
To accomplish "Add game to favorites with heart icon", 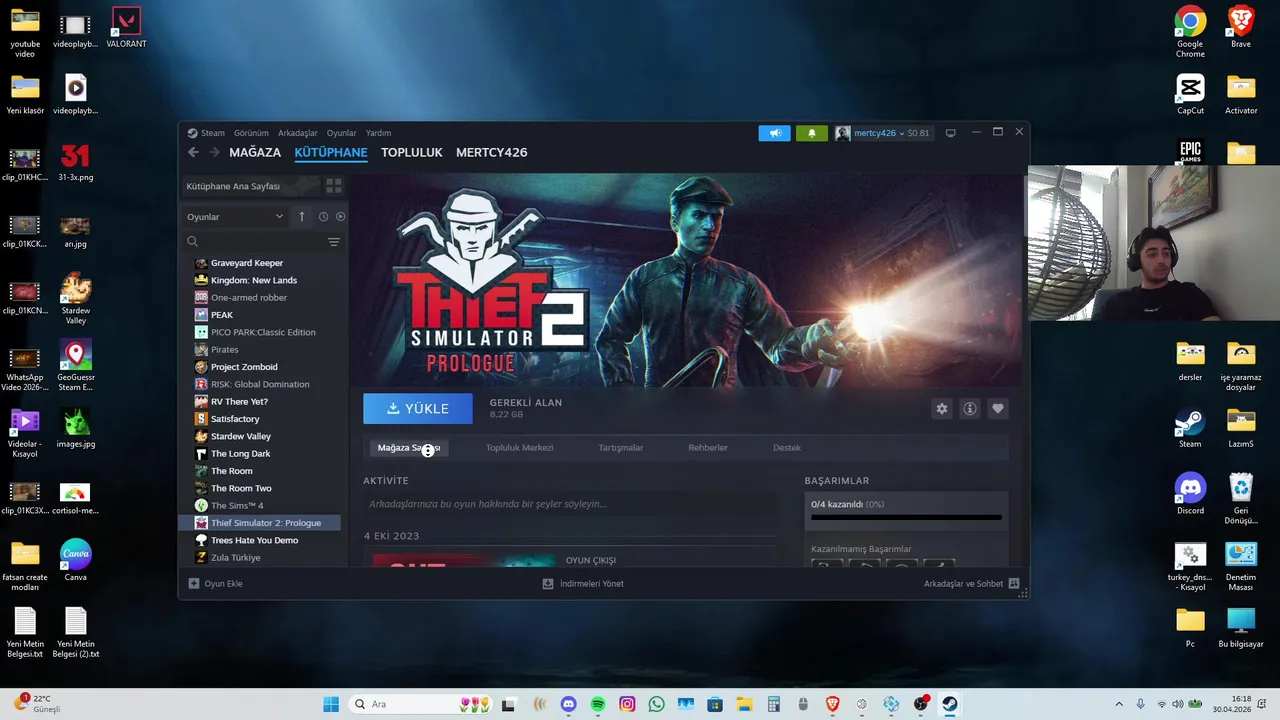I will click(x=997, y=409).
